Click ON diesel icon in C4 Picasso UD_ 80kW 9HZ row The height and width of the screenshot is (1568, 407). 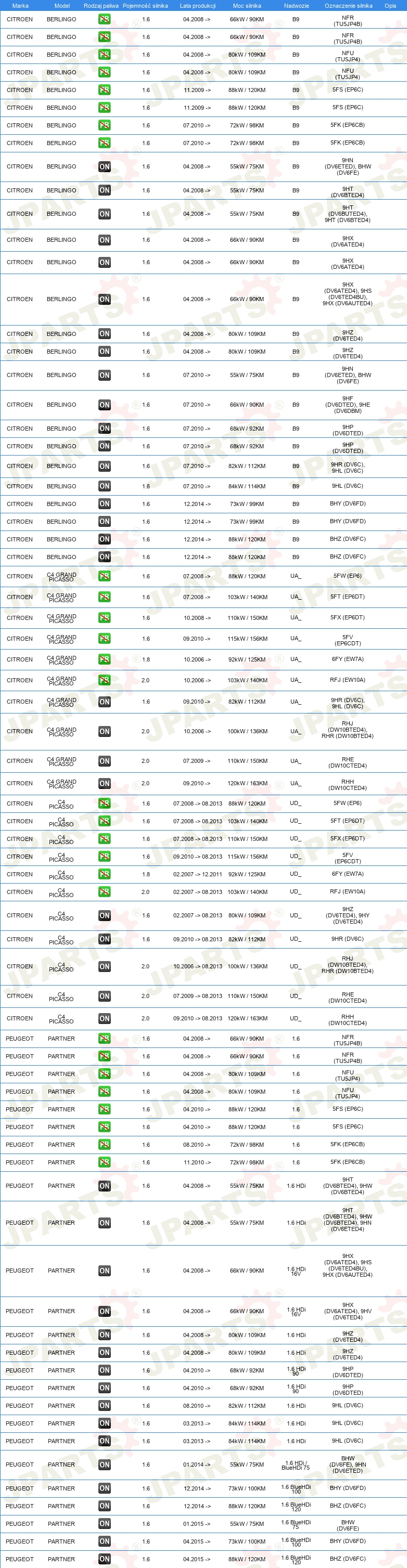click(x=104, y=915)
